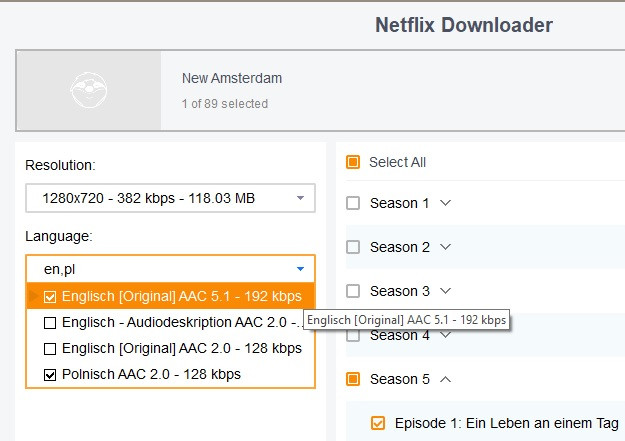This screenshot has width=625, height=441.
Task: Check Englisch [Original] AAC 2.0 128 kbps
Action: coord(50,348)
